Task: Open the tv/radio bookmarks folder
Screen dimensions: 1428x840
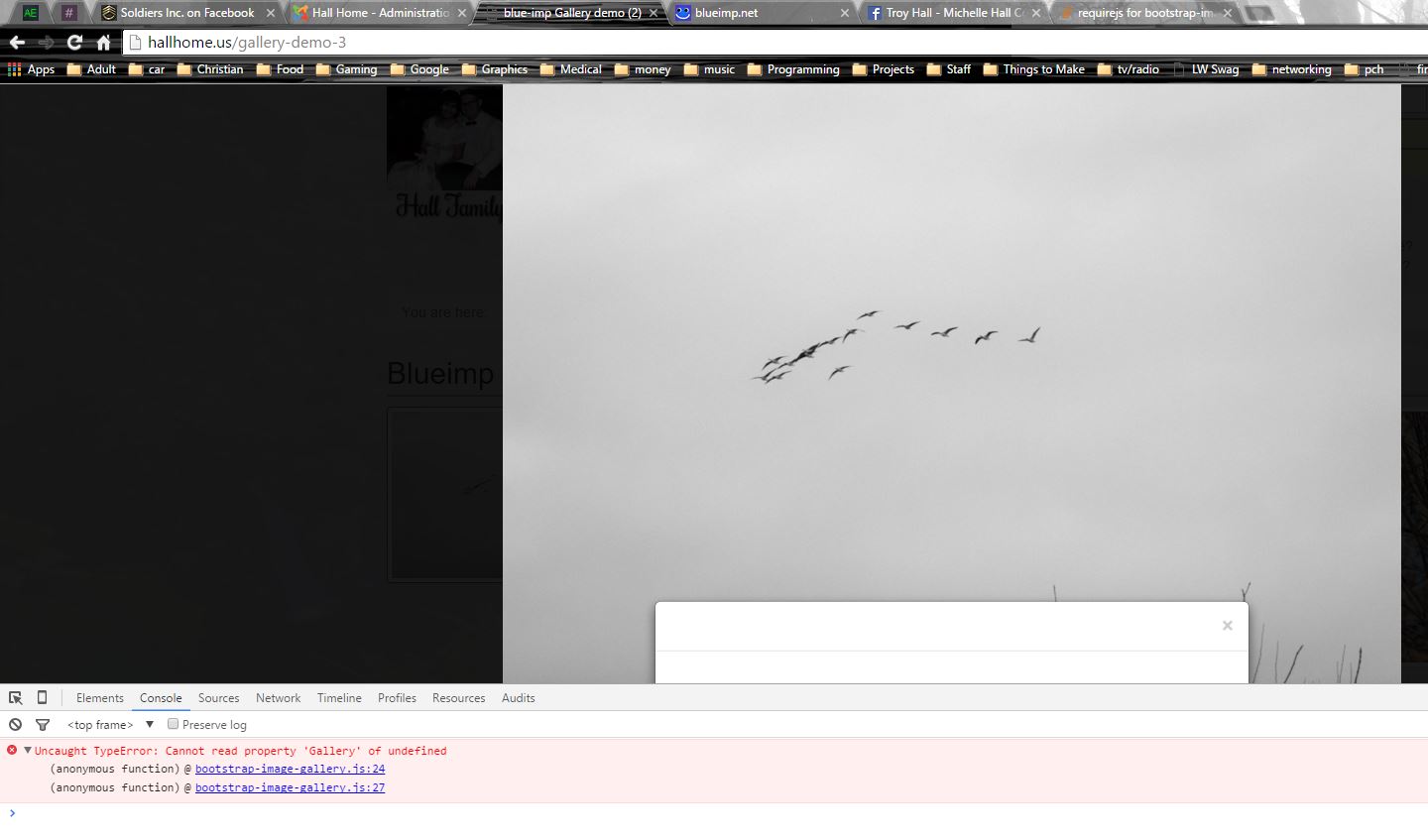Action: click(1129, 69)
